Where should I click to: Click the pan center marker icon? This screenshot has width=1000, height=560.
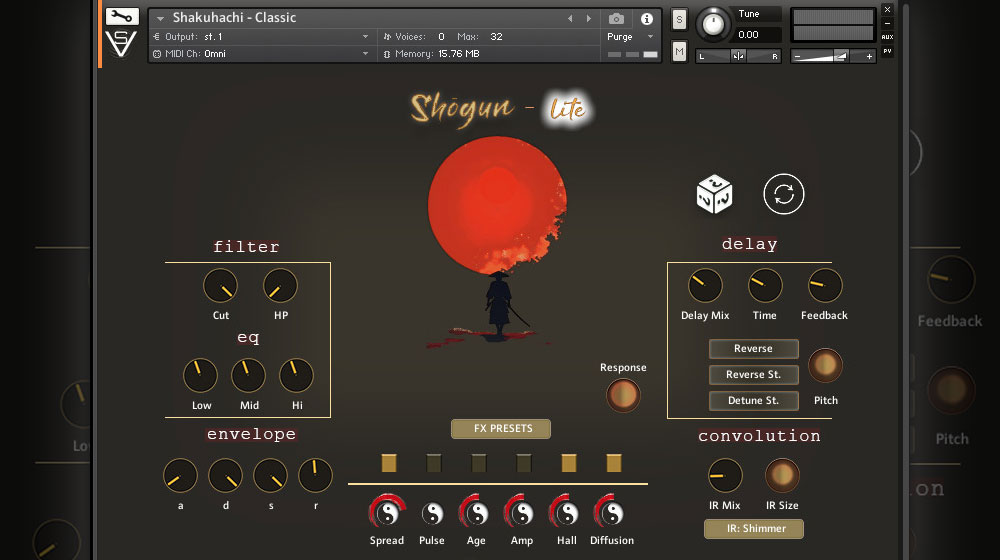(738, 56)
